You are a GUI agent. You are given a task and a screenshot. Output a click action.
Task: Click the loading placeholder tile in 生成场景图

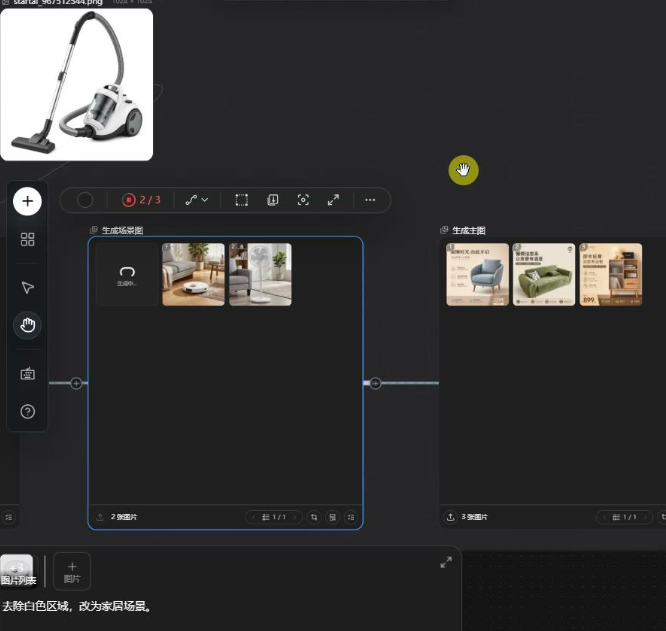click(x=127, y=274)
